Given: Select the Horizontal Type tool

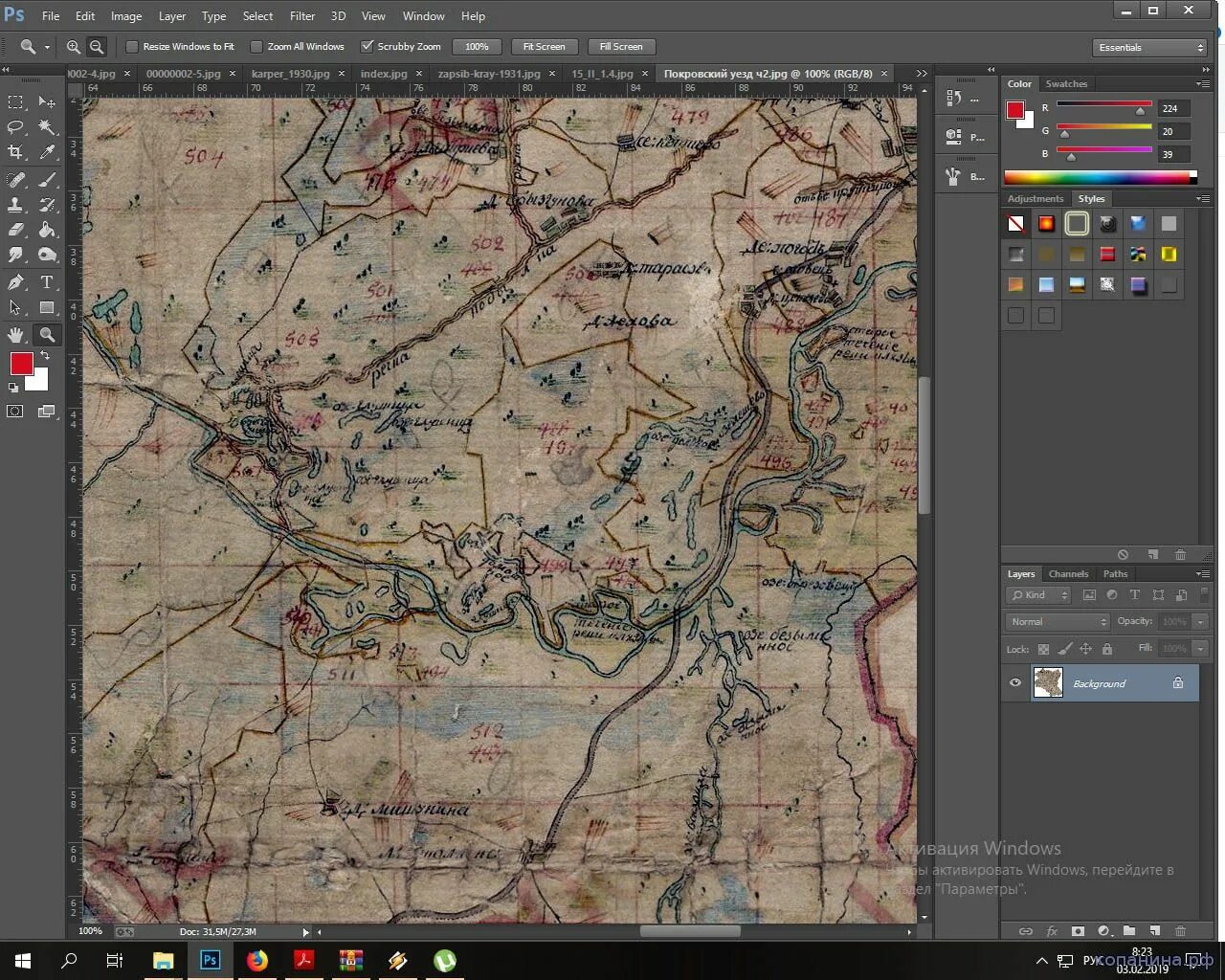Looking at the screenshot, I should coord(46,282).
